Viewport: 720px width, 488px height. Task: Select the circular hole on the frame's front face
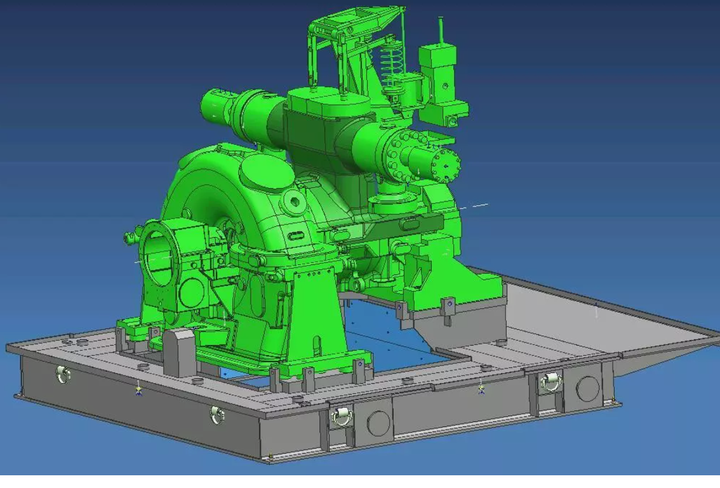click(x=378, y=423)
